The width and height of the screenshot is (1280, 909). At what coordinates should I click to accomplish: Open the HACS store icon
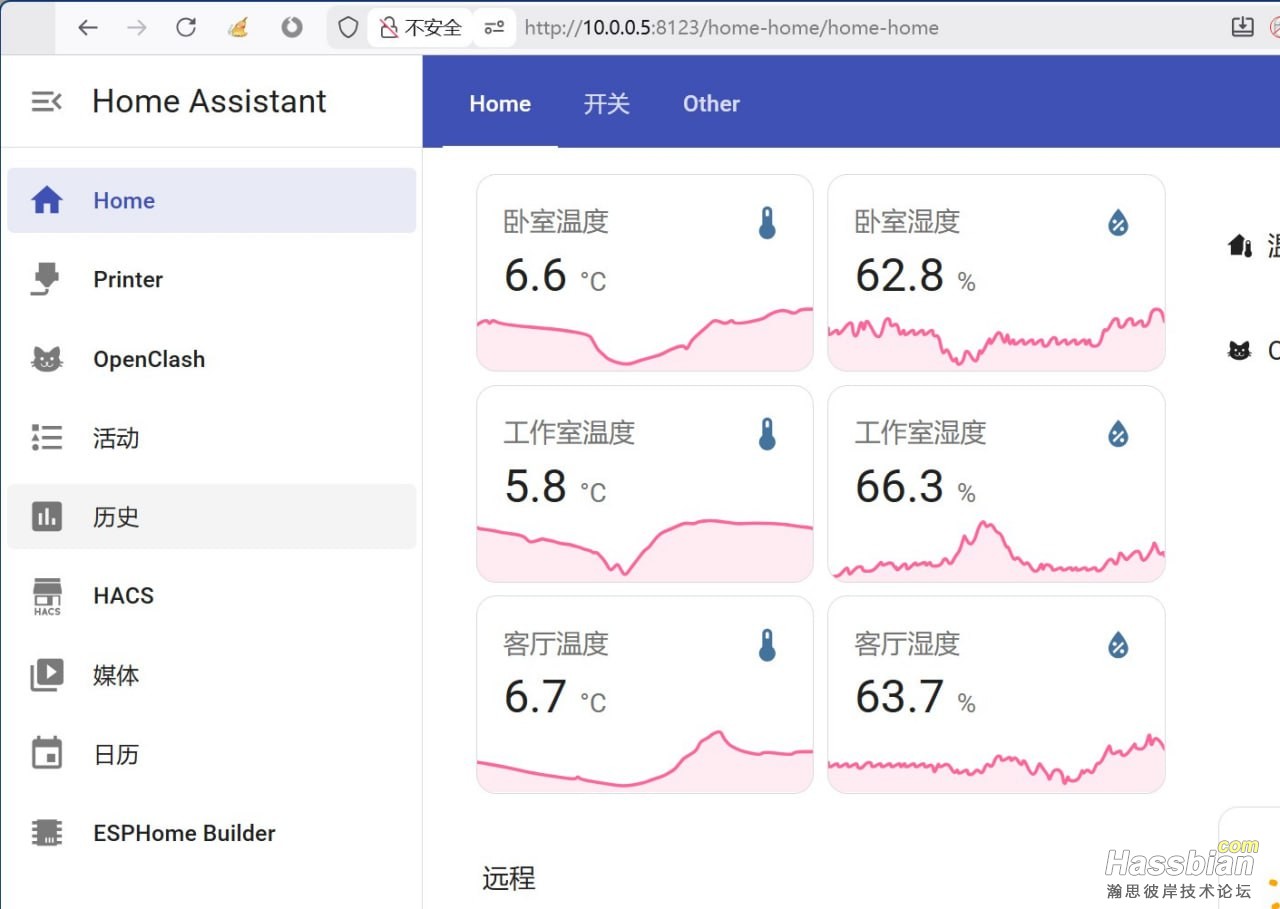pyautogui.click(x=47, y=596)
